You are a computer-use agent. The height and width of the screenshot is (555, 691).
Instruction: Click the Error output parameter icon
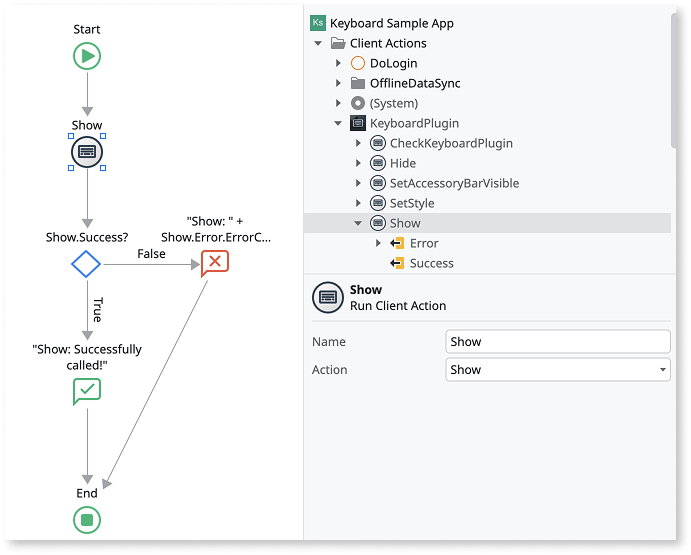[397, 243]
